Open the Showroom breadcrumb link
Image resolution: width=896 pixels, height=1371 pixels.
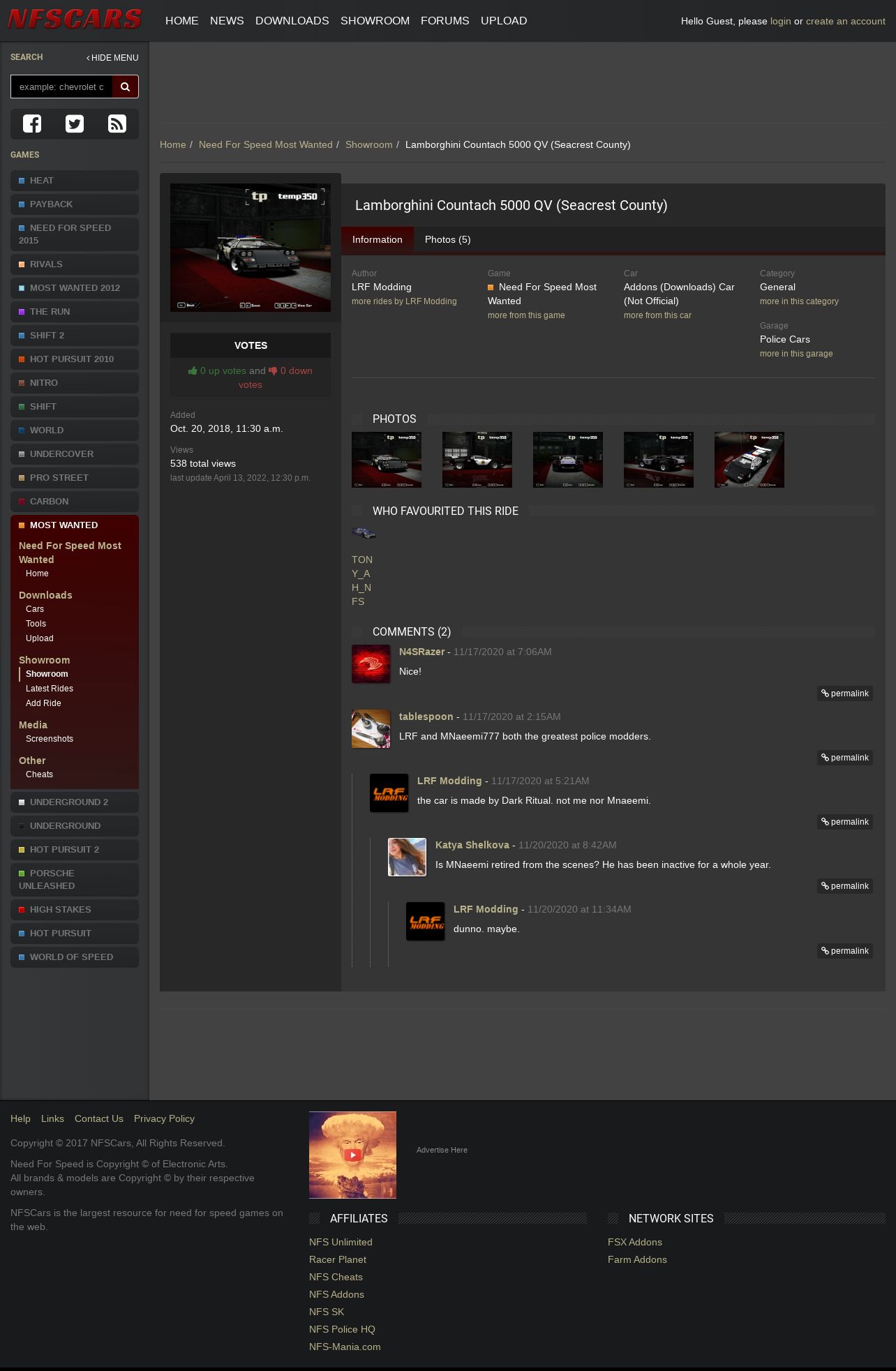pyautogui.click(x=369, y=144)
